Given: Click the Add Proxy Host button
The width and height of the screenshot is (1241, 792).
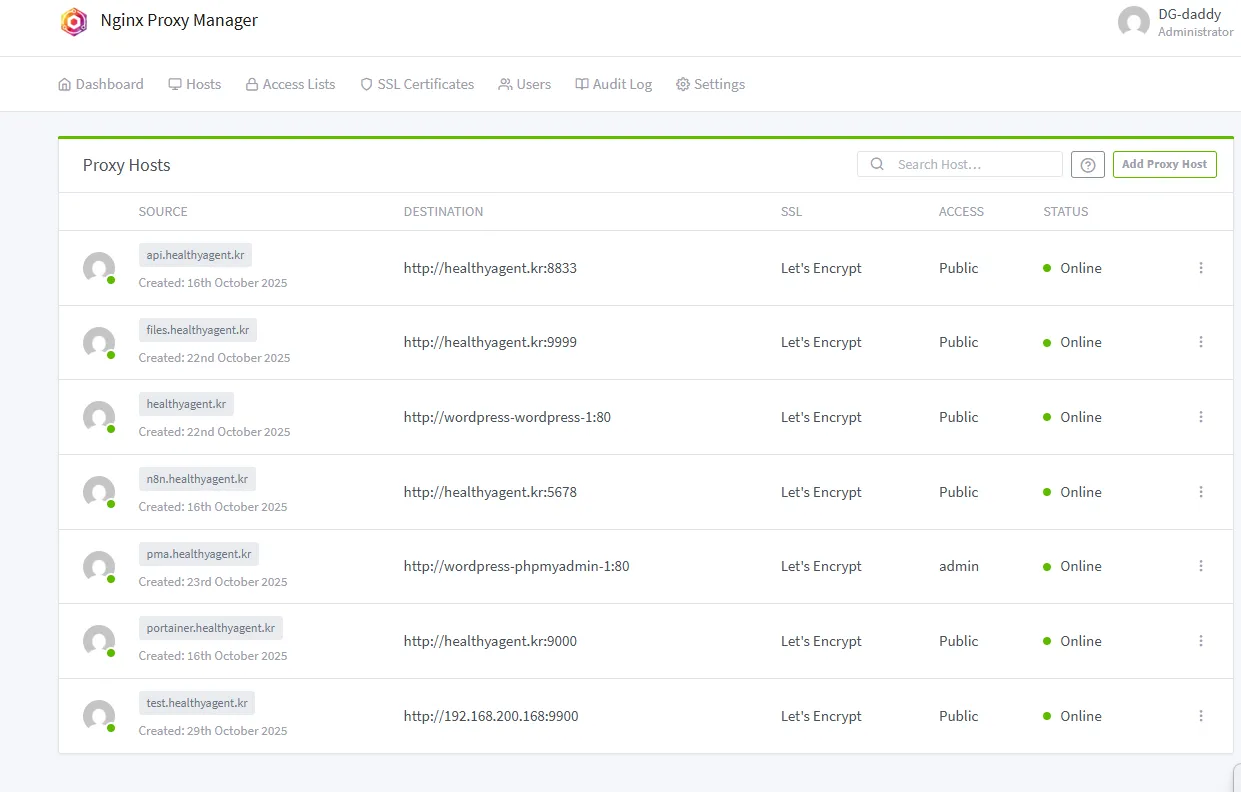Looking at the screenshot, I should [1164, 164].
